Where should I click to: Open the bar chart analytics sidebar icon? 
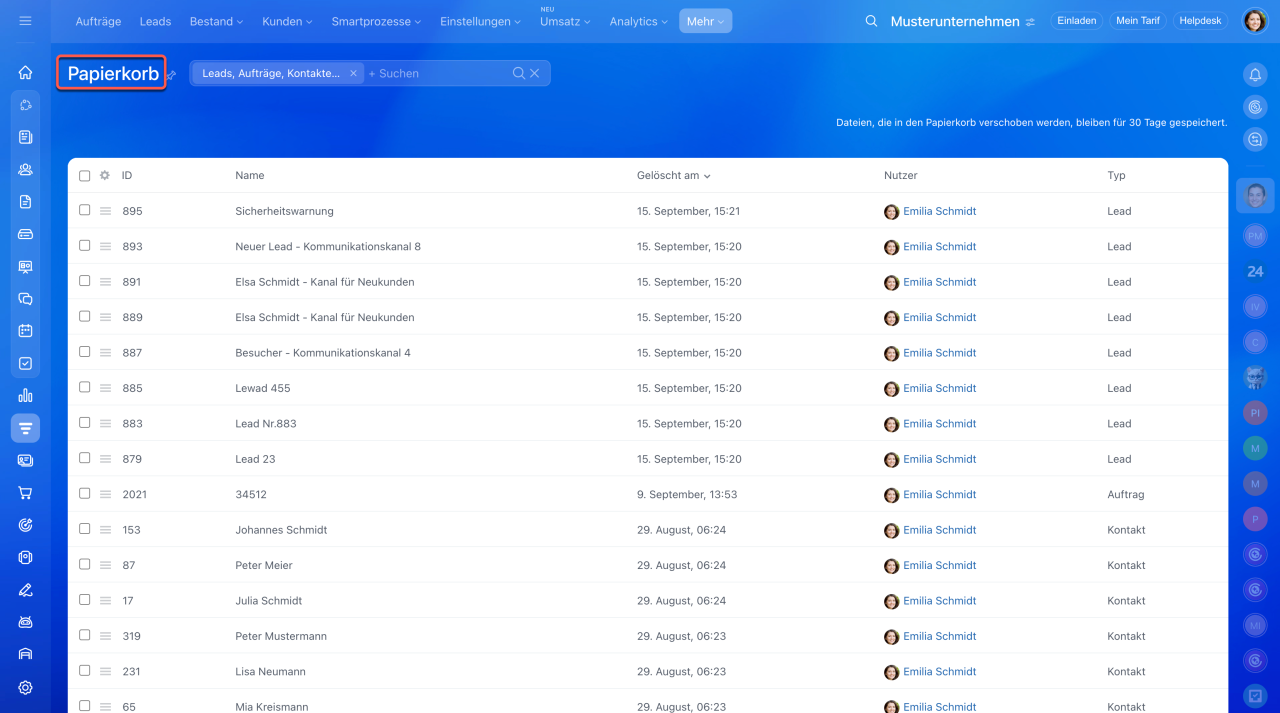(x=25, y=396)
